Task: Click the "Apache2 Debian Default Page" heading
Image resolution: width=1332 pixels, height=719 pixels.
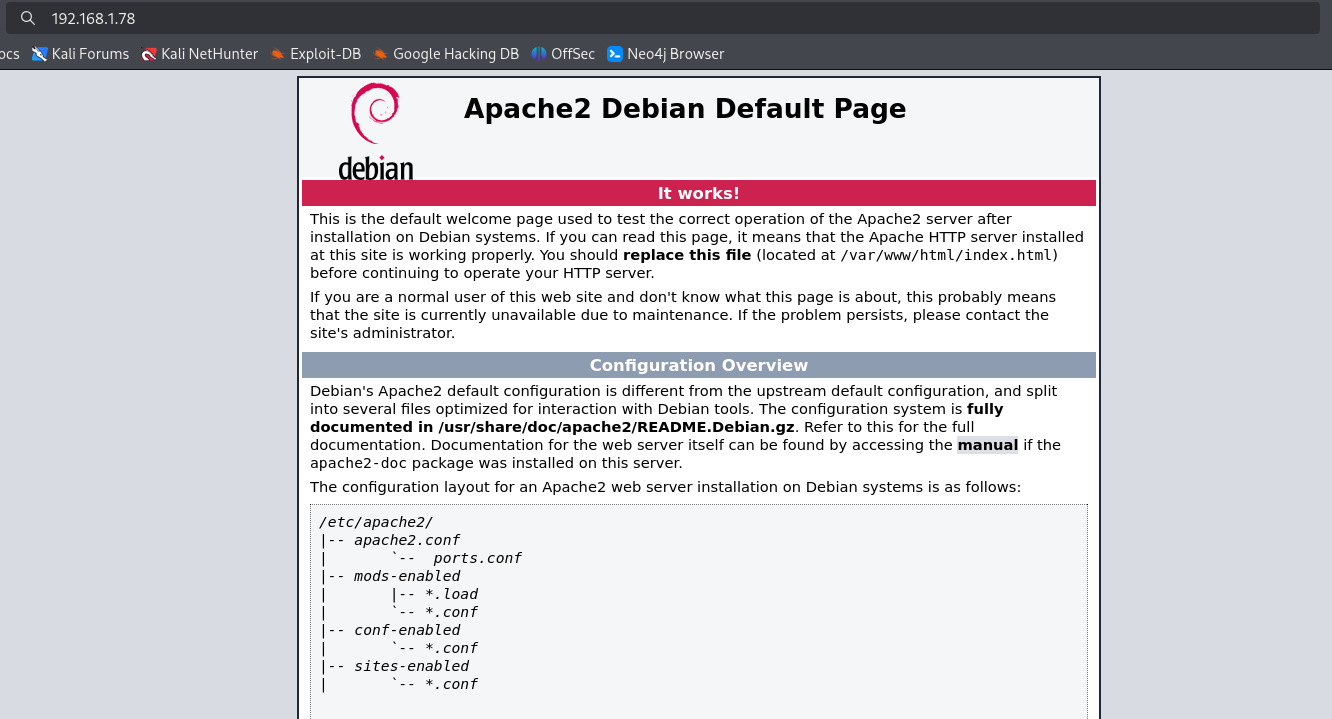Action: tap(684, 108)
